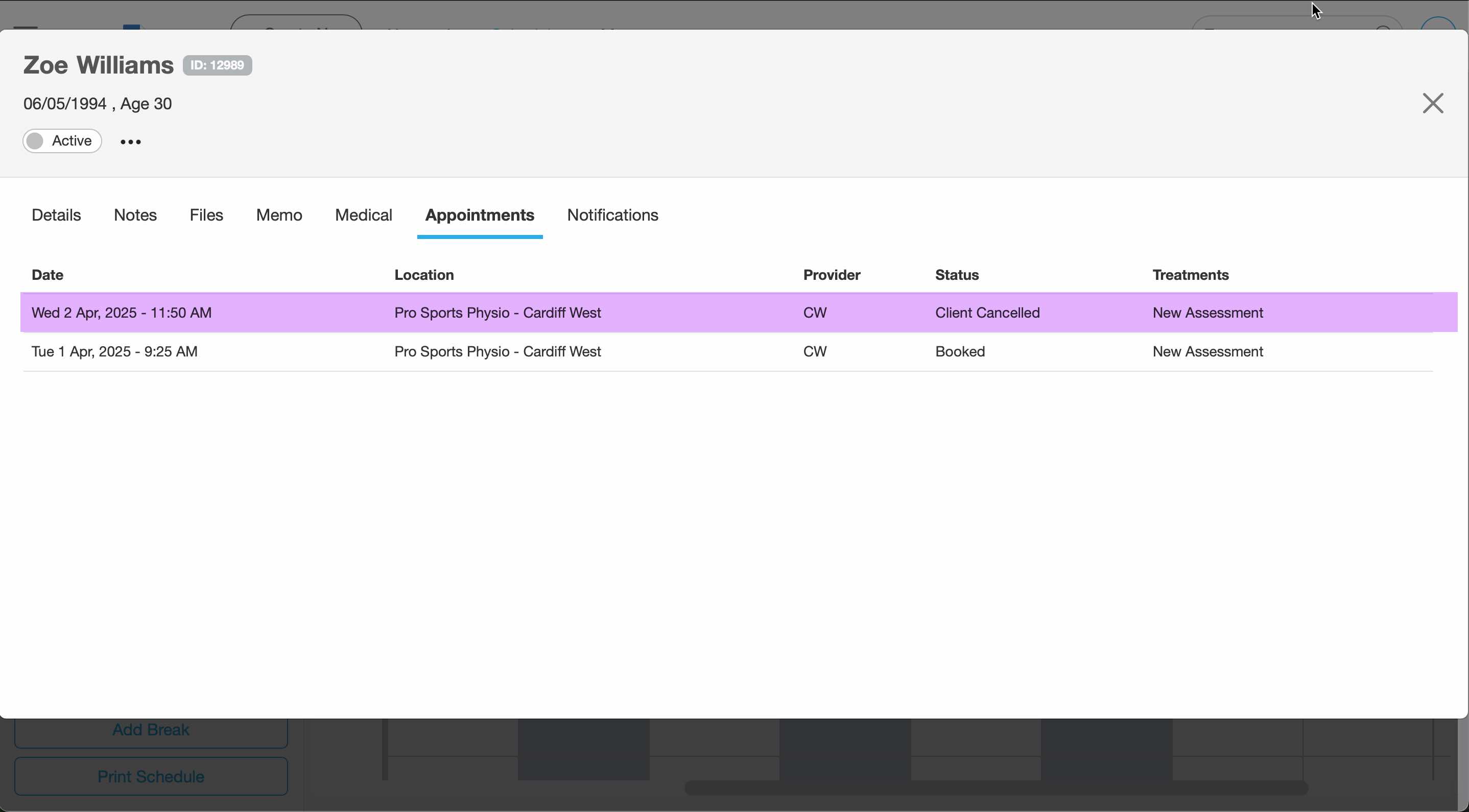This screenshot has height=812, width=1469.
Task: Select the Appointments tab
Action: pyautogui.click(x=480, y=215)
